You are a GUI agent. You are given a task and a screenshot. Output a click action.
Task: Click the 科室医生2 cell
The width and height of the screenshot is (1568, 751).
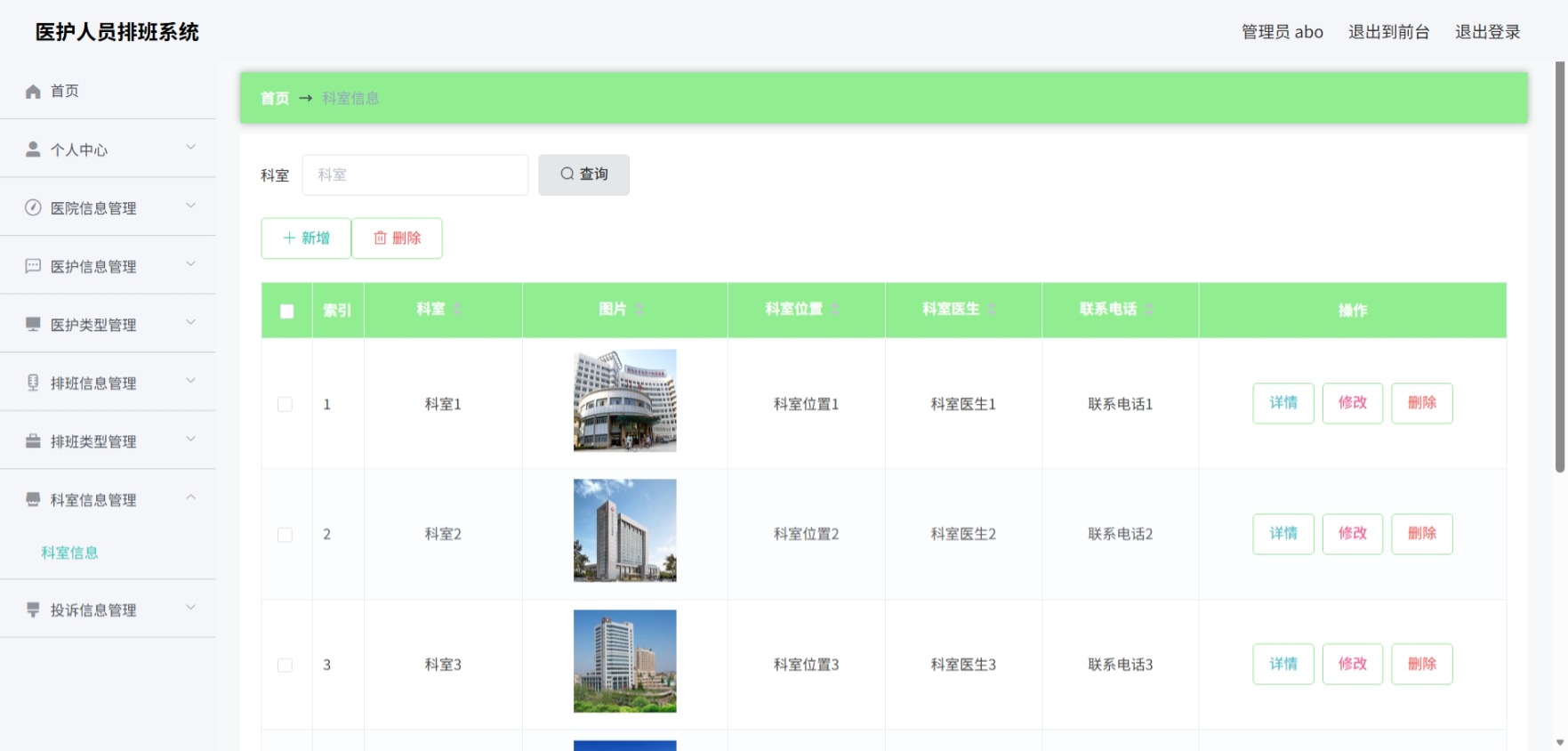click(963, 534)
